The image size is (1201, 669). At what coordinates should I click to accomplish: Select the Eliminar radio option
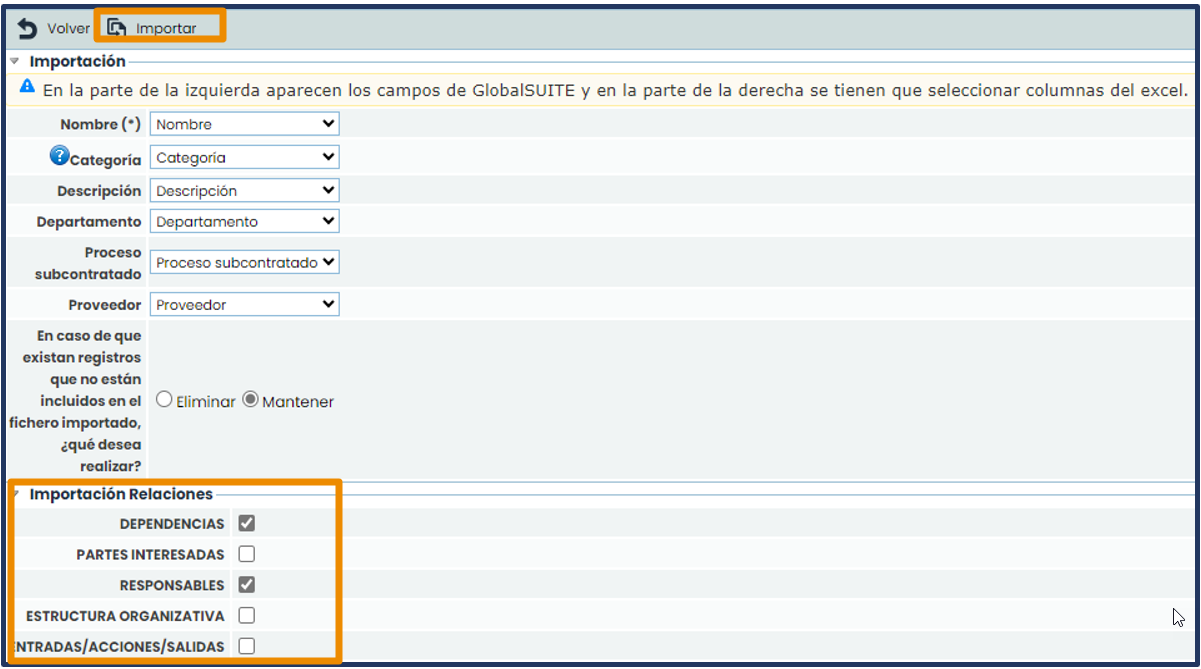(x=164, y=400)
